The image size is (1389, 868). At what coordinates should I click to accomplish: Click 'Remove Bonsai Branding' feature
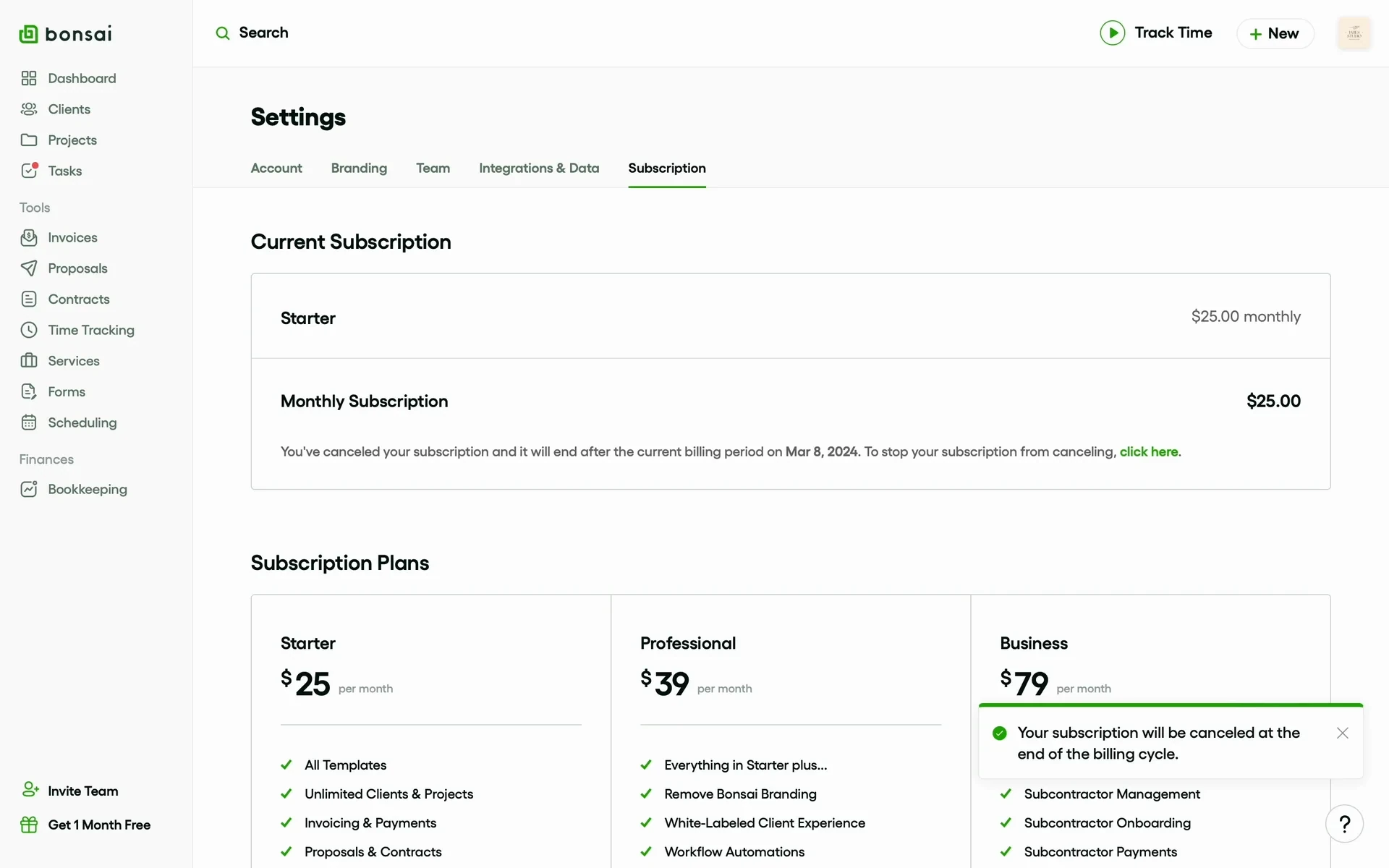pyautogui.click(x=740, y=793)
